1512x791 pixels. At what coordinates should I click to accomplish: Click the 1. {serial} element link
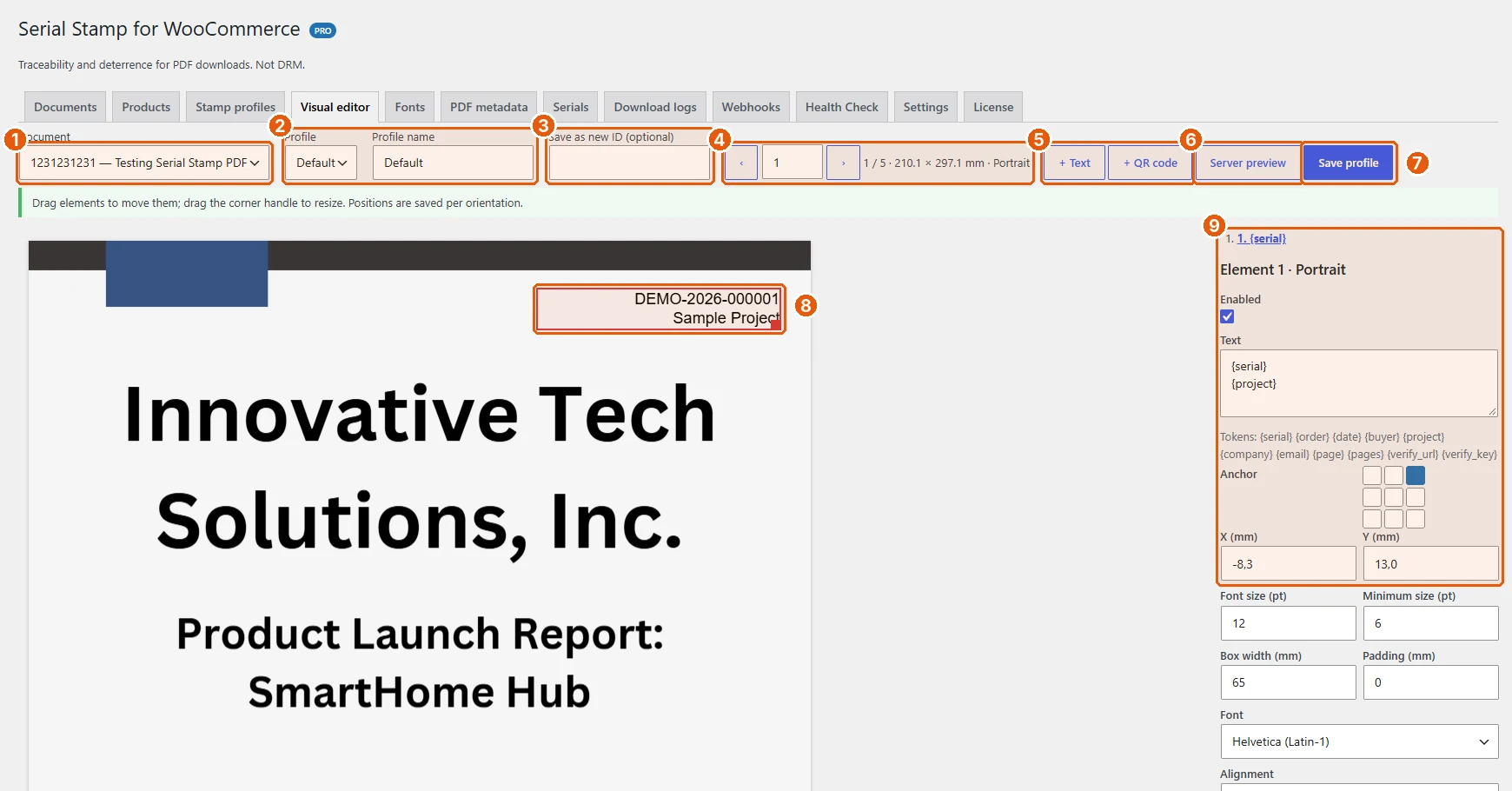[1262, 238]
